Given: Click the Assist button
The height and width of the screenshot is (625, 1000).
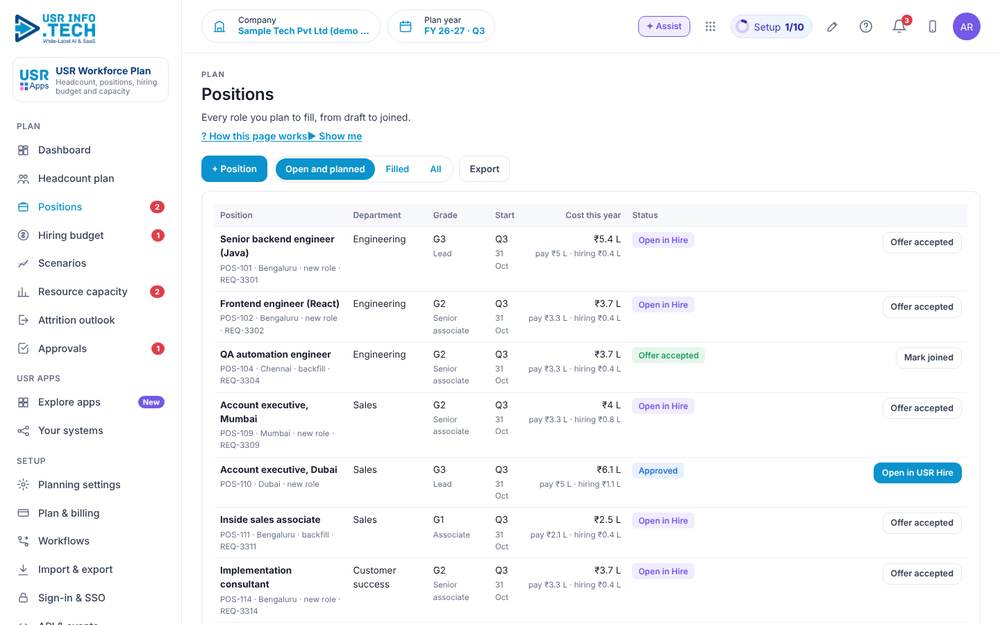Looking at the screenshot, I should point(664,26).
